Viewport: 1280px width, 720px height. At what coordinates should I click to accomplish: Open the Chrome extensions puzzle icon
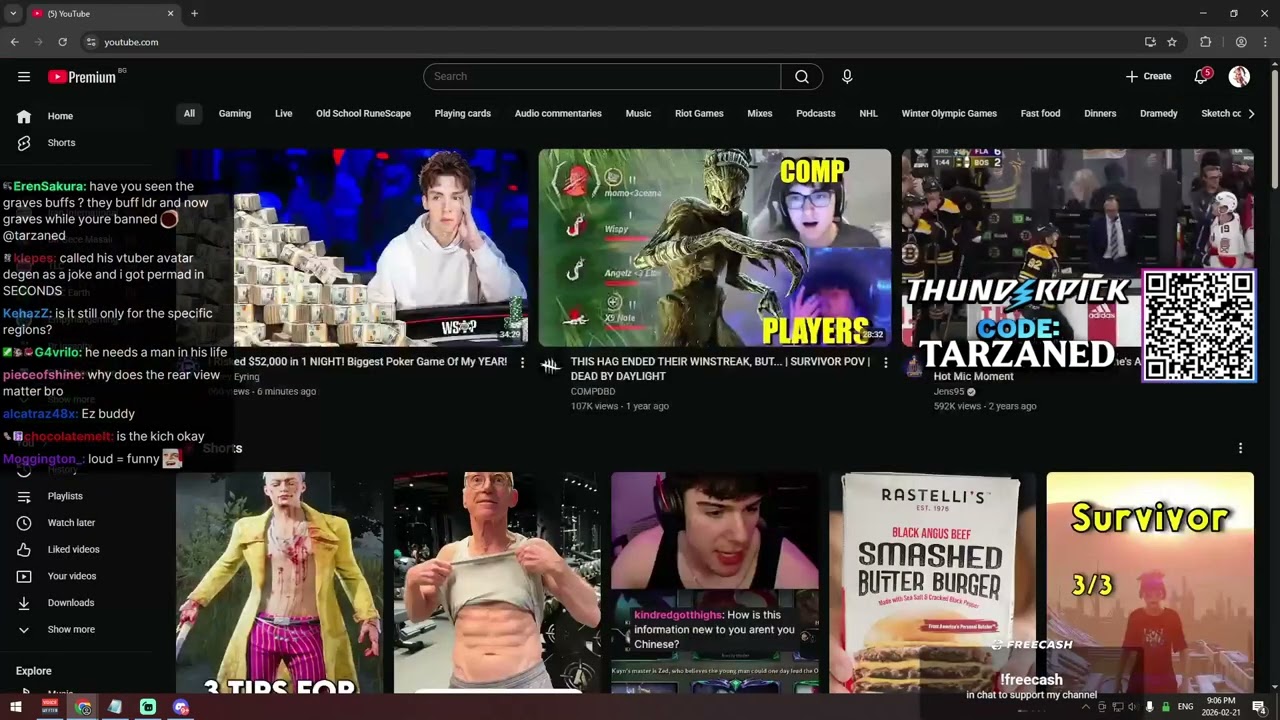coord(1205,42)
